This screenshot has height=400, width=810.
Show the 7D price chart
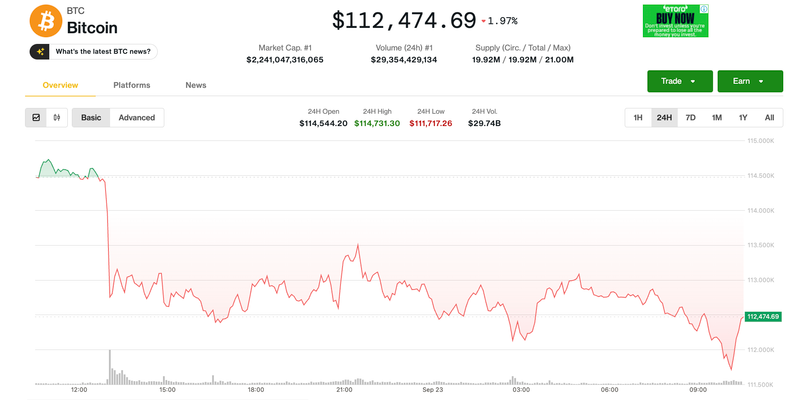(690, 118)
